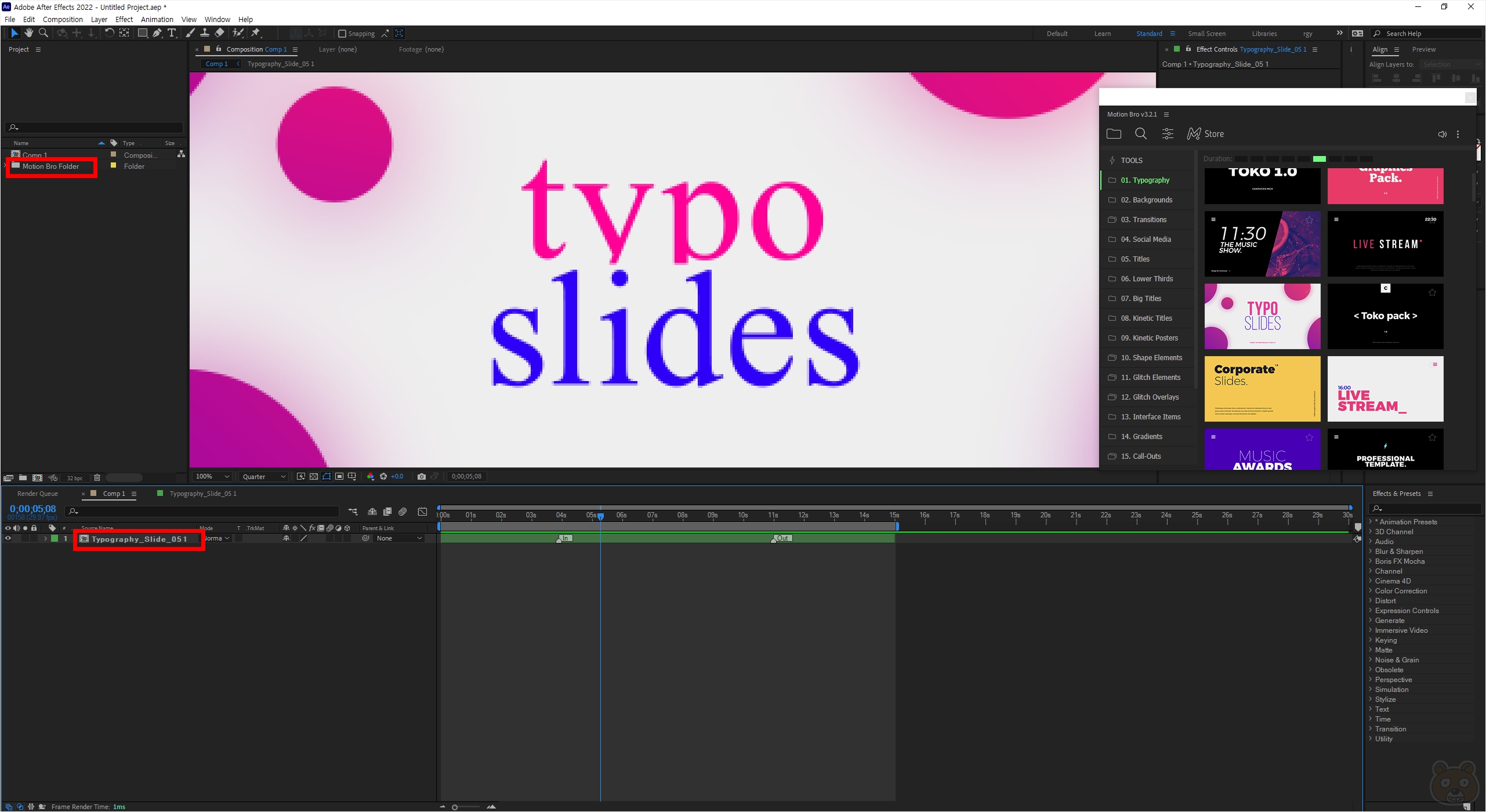The width and height of the screenshot is (1486, 812).
Task: Open the 100% magnification dropdown
Action: pyautogui.click(x=213, y=477)
